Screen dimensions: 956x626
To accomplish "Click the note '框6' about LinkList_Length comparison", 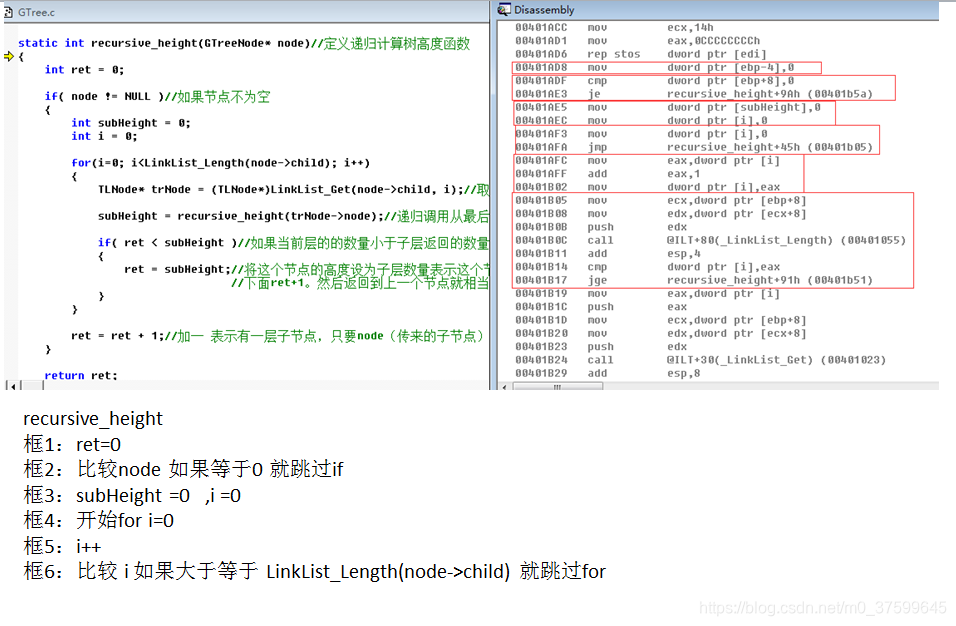I will coord(315,572).
